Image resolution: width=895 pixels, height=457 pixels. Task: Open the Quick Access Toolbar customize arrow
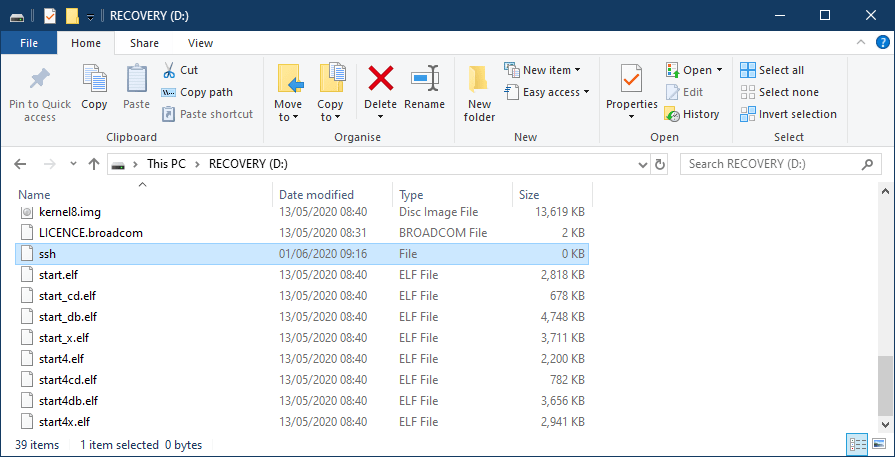pyautogui.click(x=90, y=17)
